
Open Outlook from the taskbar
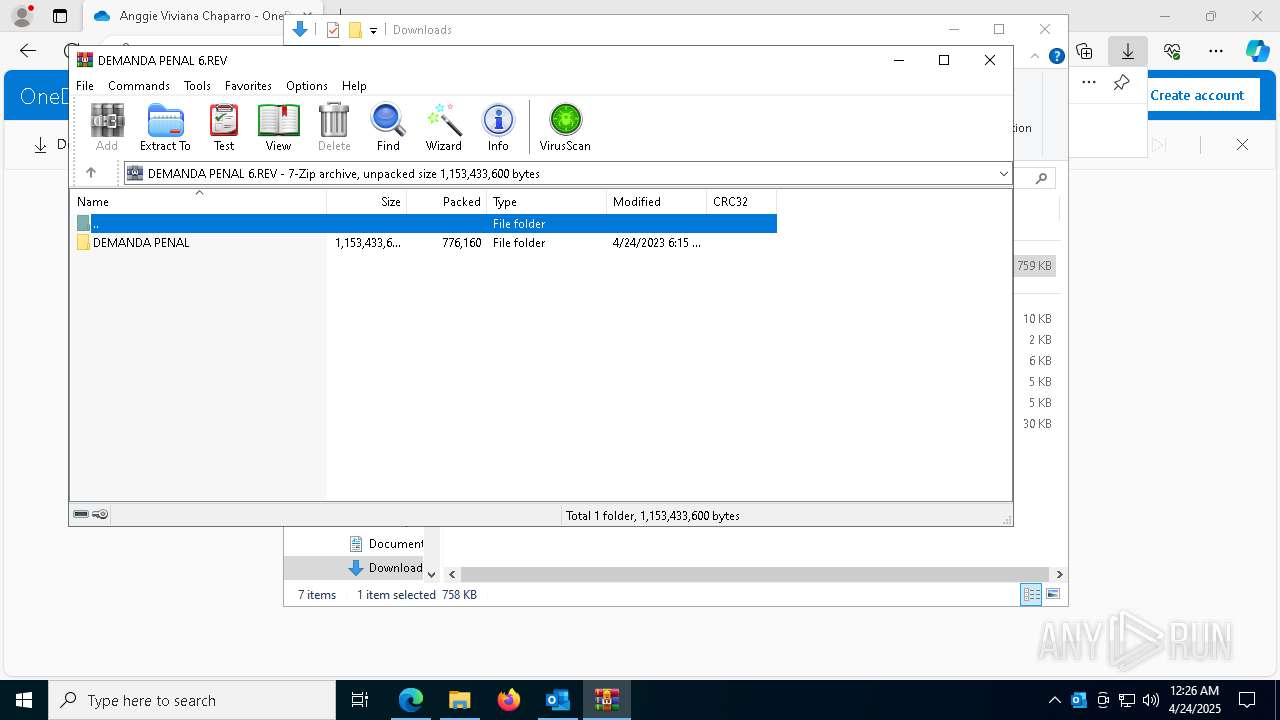557,700
